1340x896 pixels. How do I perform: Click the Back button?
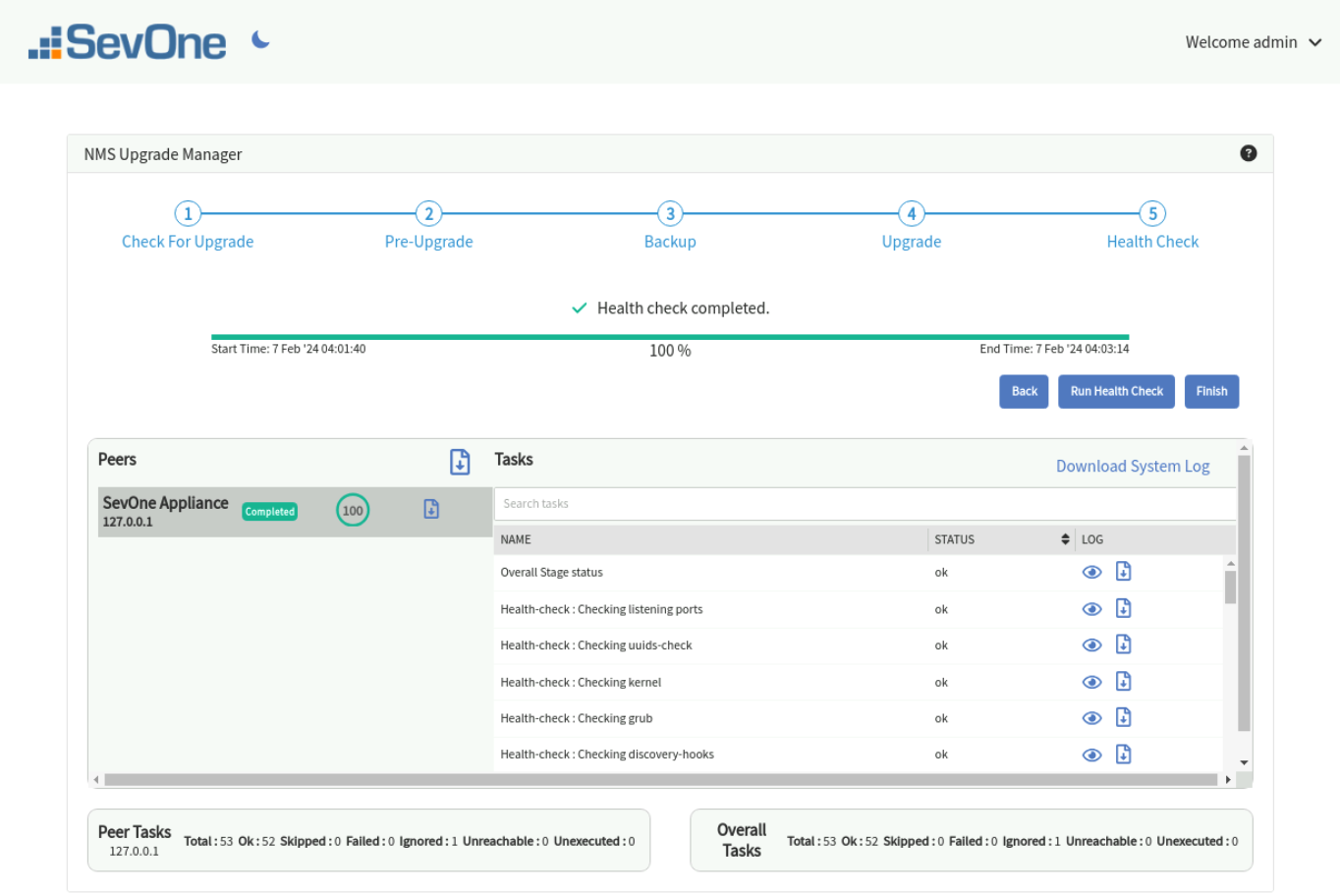1024,391
